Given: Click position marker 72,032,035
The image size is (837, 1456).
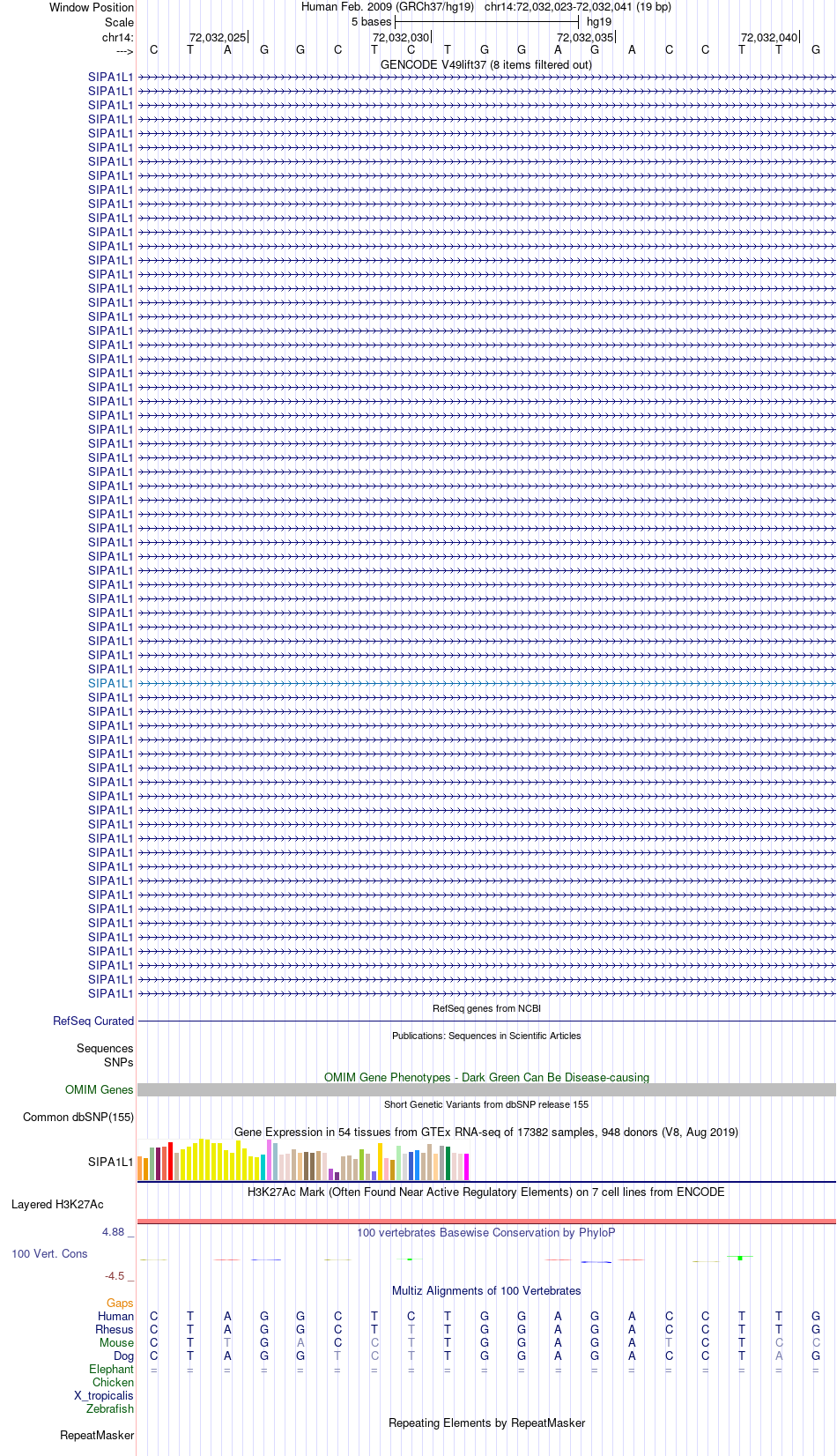Looking at the screenshot, I should click(x=585, y=37).
